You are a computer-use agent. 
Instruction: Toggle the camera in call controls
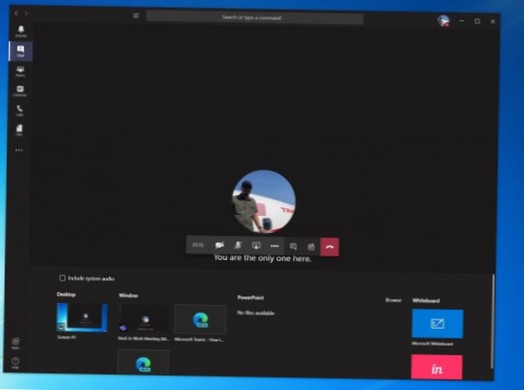point(219,245)
